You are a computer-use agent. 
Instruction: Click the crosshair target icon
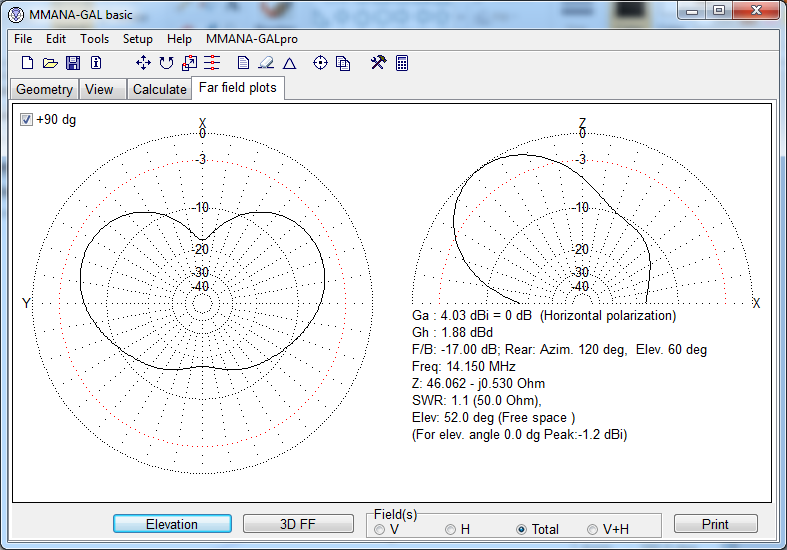tap(320, 63)
